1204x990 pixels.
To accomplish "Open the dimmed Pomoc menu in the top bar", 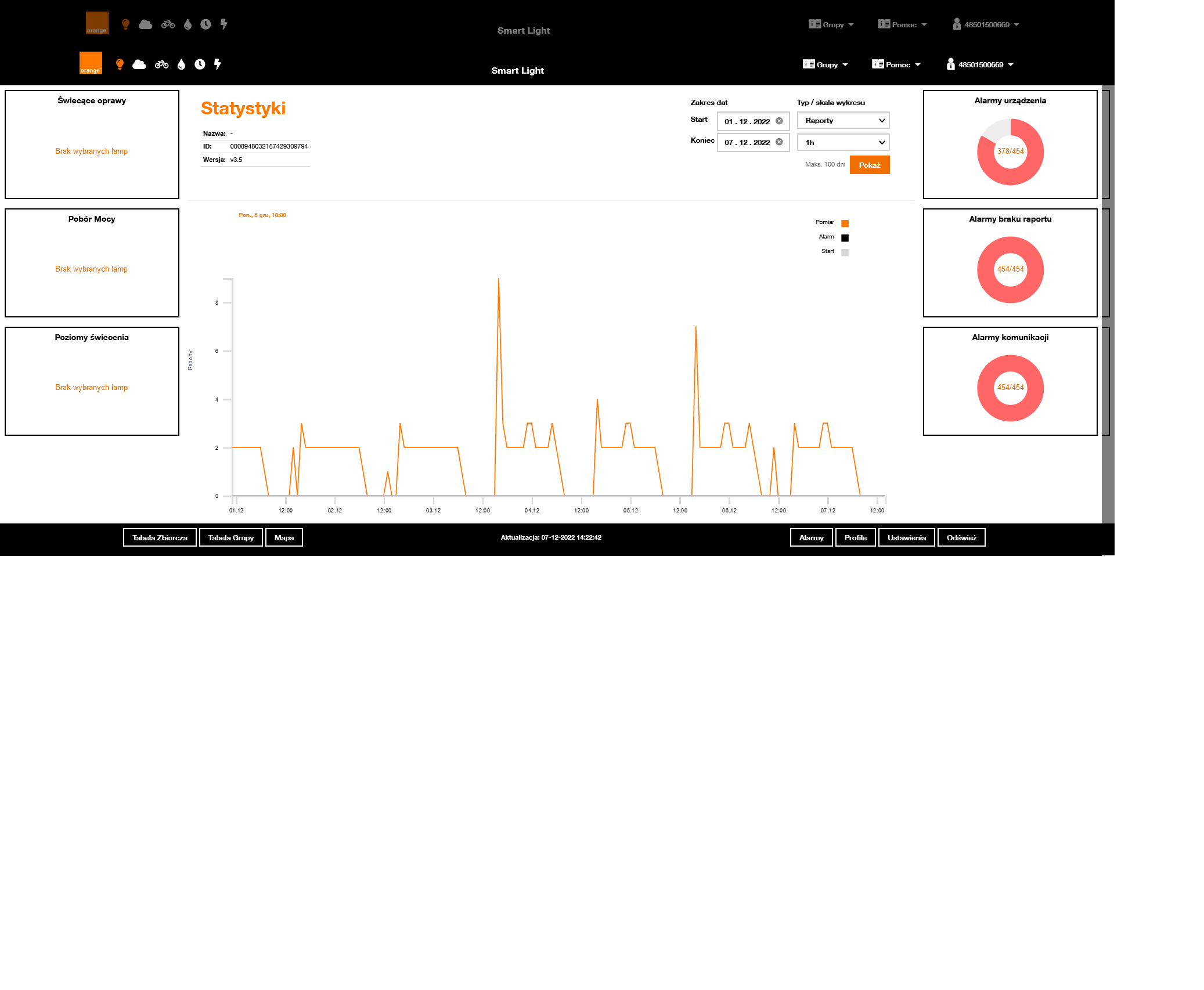I will coord(902,24).
